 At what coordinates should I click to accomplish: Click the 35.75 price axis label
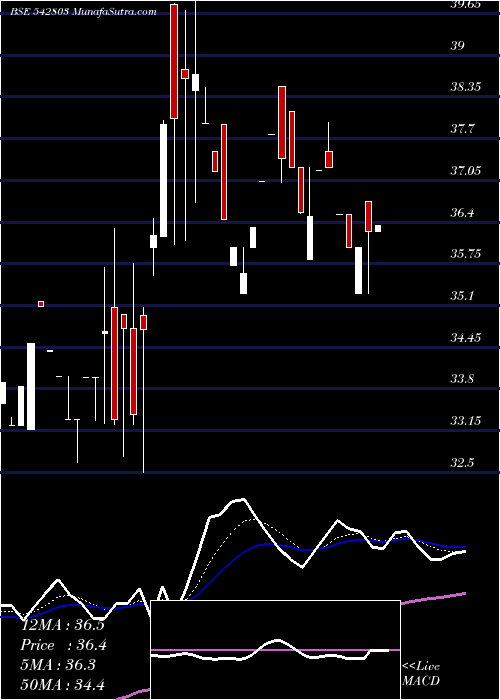tap(465, 254)
